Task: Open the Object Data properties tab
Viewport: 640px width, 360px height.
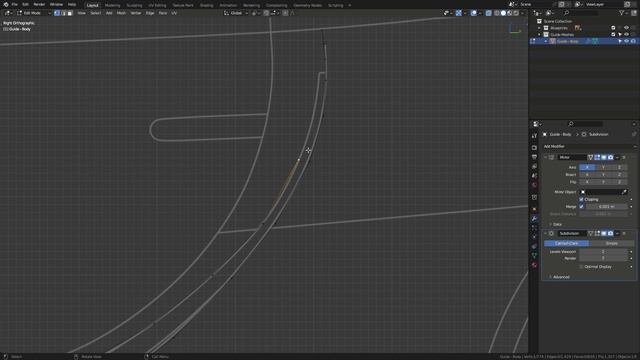Action: pos(534,256)
